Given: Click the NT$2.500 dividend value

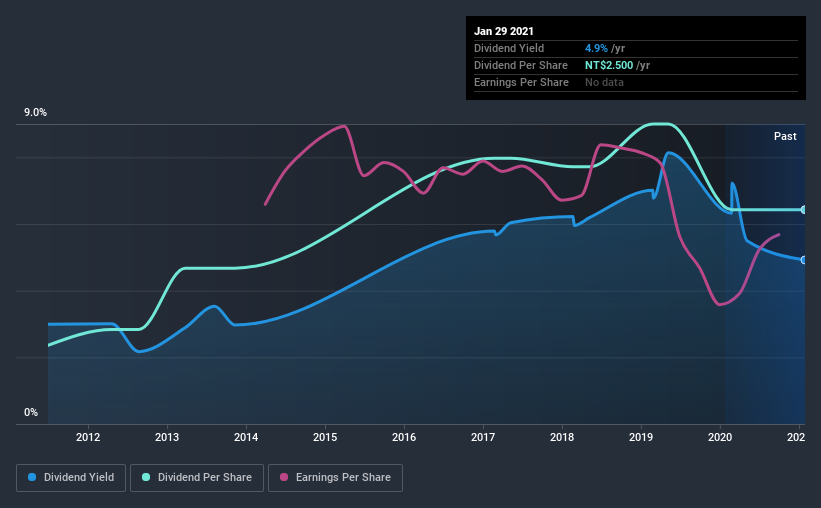Looking at the screenshot, I should [x=609, y=65].
